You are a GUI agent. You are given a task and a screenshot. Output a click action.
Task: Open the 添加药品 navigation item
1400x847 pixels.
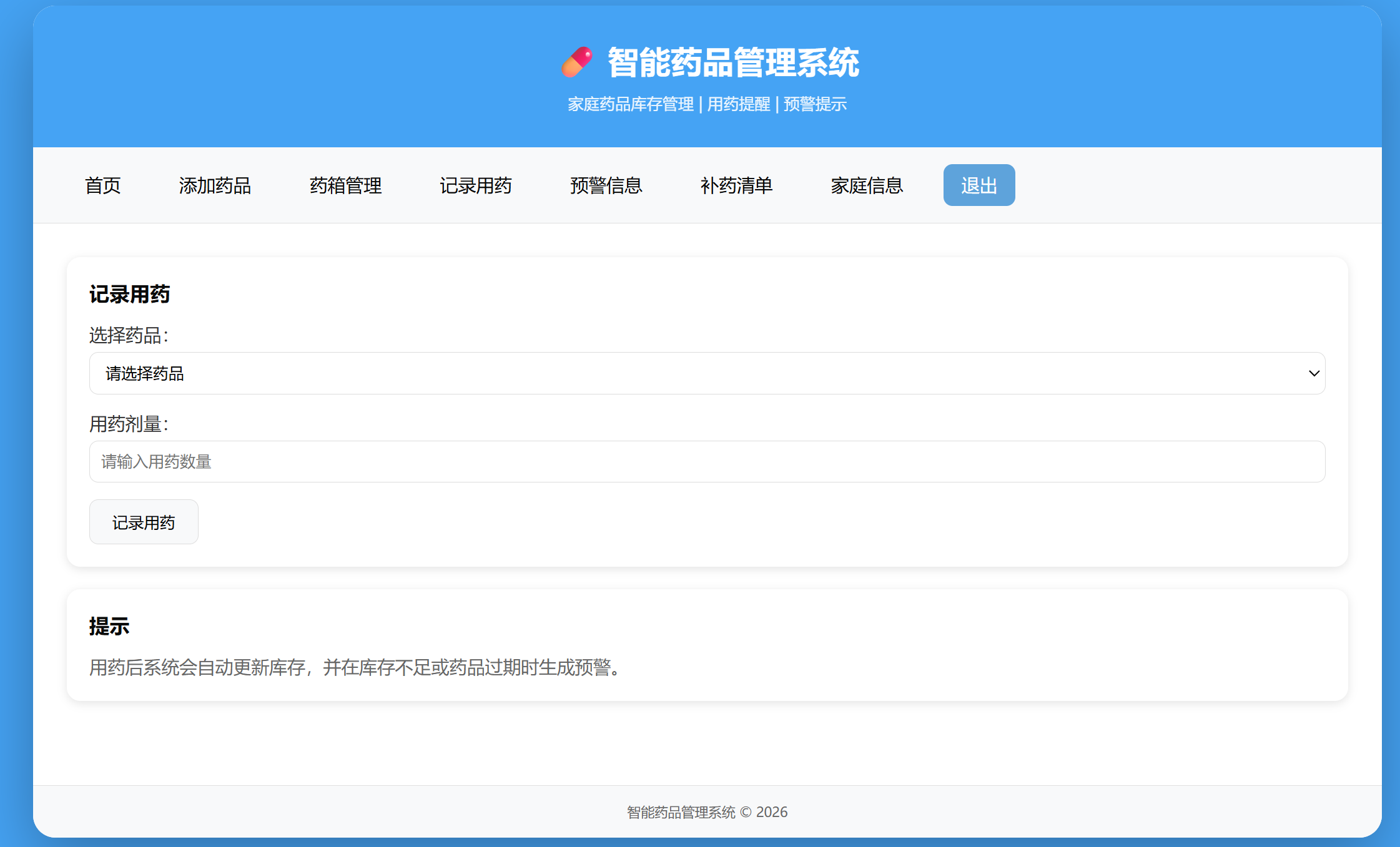pyautogui.click(x=215, y=185)
